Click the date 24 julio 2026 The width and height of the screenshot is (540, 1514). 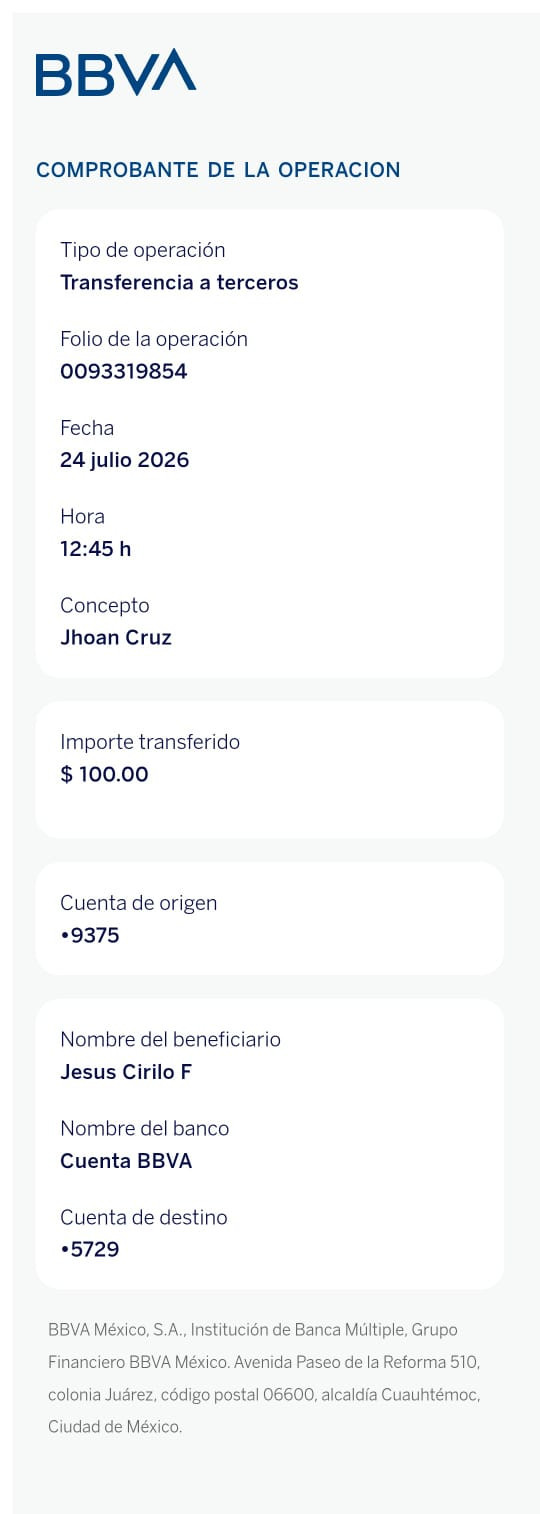(125, 460)
